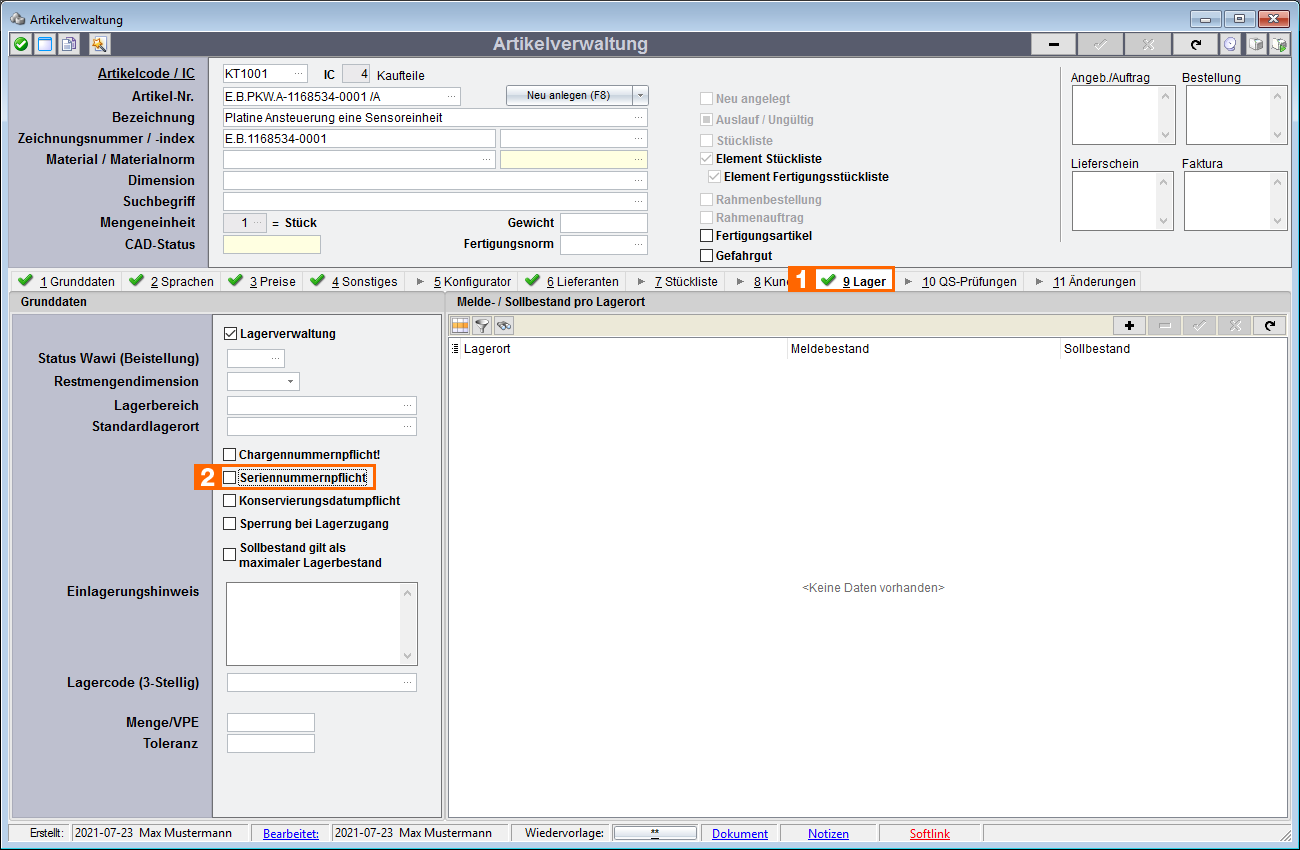Click the delete record minus button in header
Viewport: 1300px width, 850px height.
pyautogui.click(x=1054, y=44)
